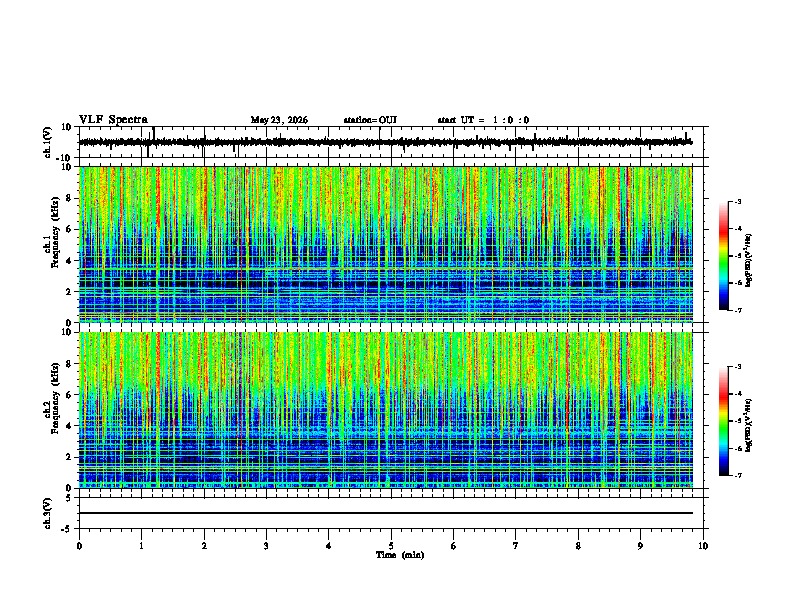
Task: Click the ch.1(V) waveform axis label
Action: pos(48,142)
